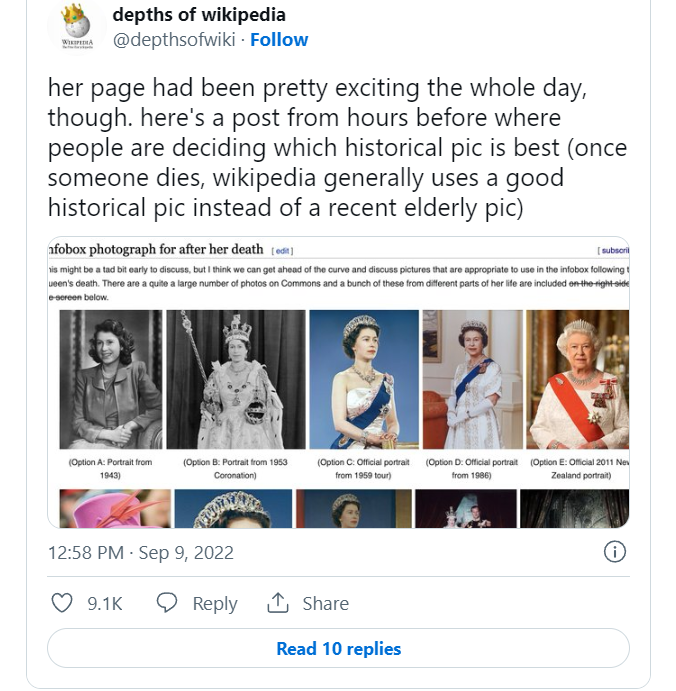Screen dimensions: 676x691
Task: Select Option B 1953 Coronation portrait
Action: [236, 379]
